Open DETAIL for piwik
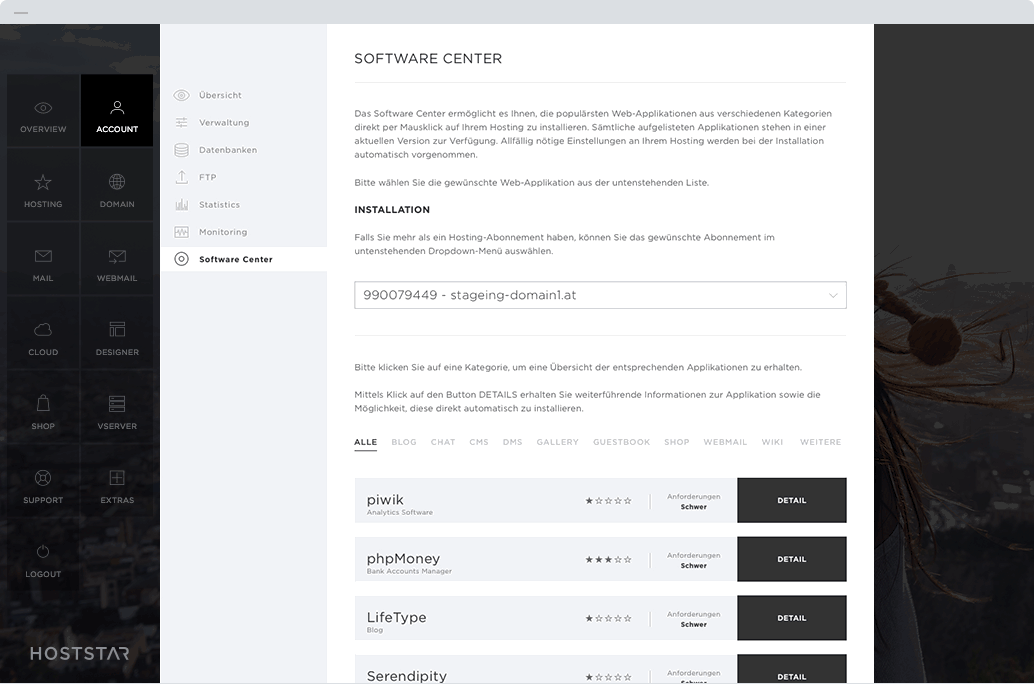The height and width of the screenshot is (684, 1034). [791, 501]
